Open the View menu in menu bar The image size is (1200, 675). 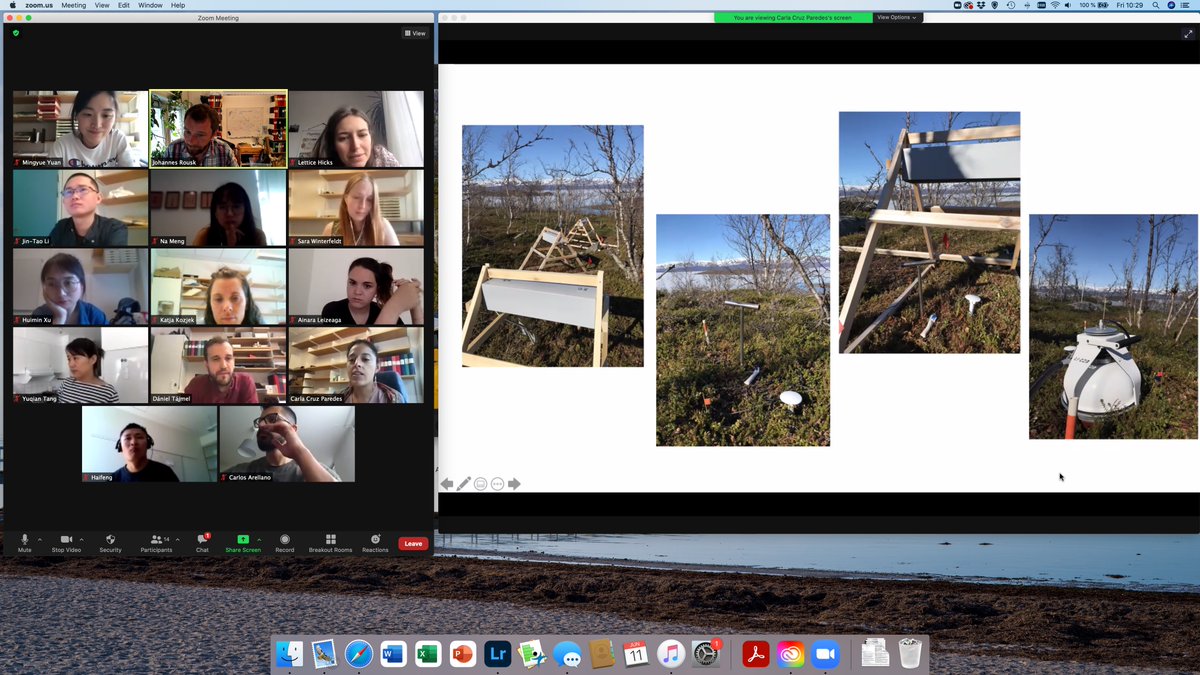[102, 5]
